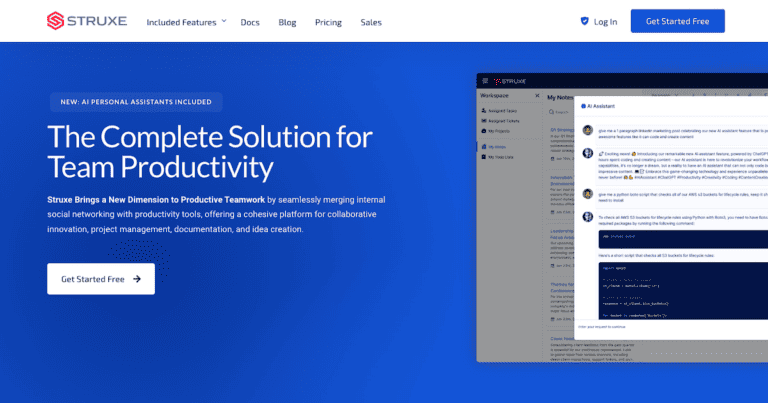Click the AI Assistant icon in chat header
Image resolution: width=768 pixels, height=403 pixels.
(581, 104)
